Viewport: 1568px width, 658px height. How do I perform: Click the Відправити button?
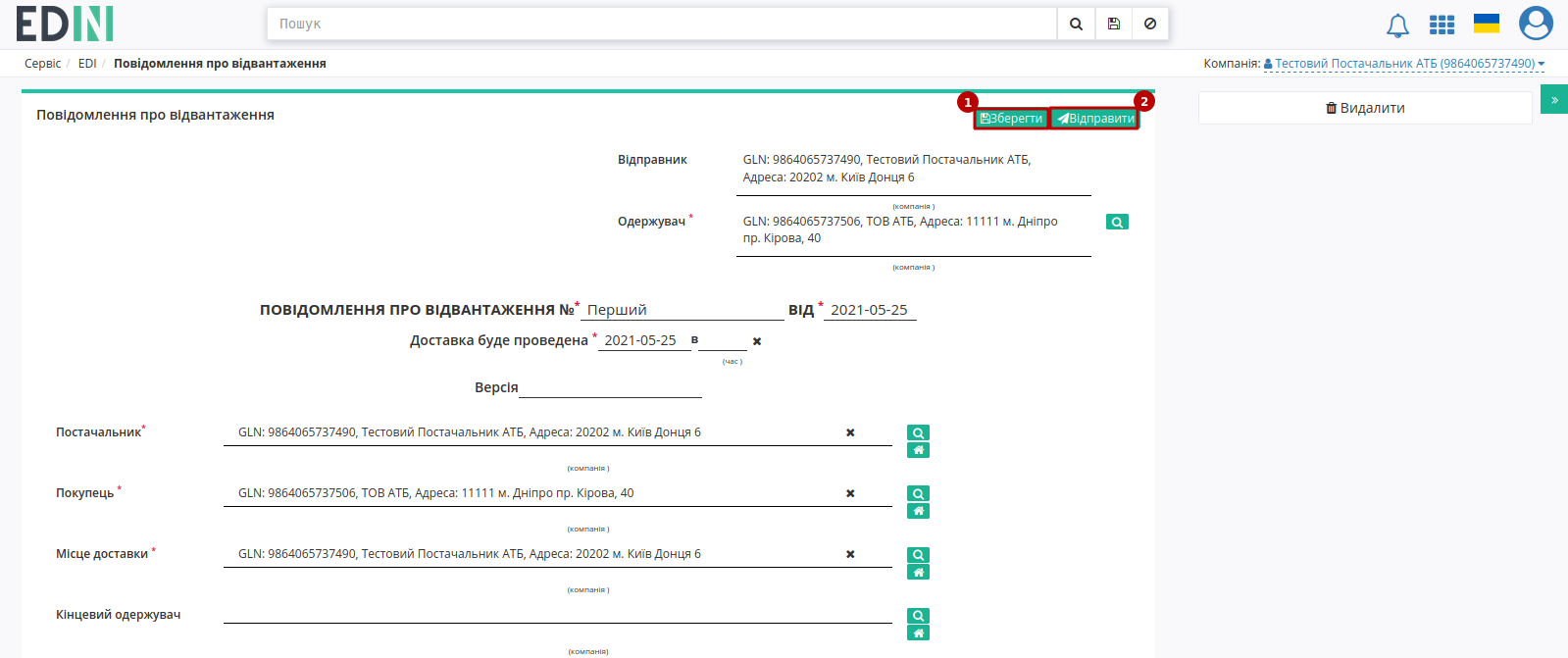[1094, 119]
